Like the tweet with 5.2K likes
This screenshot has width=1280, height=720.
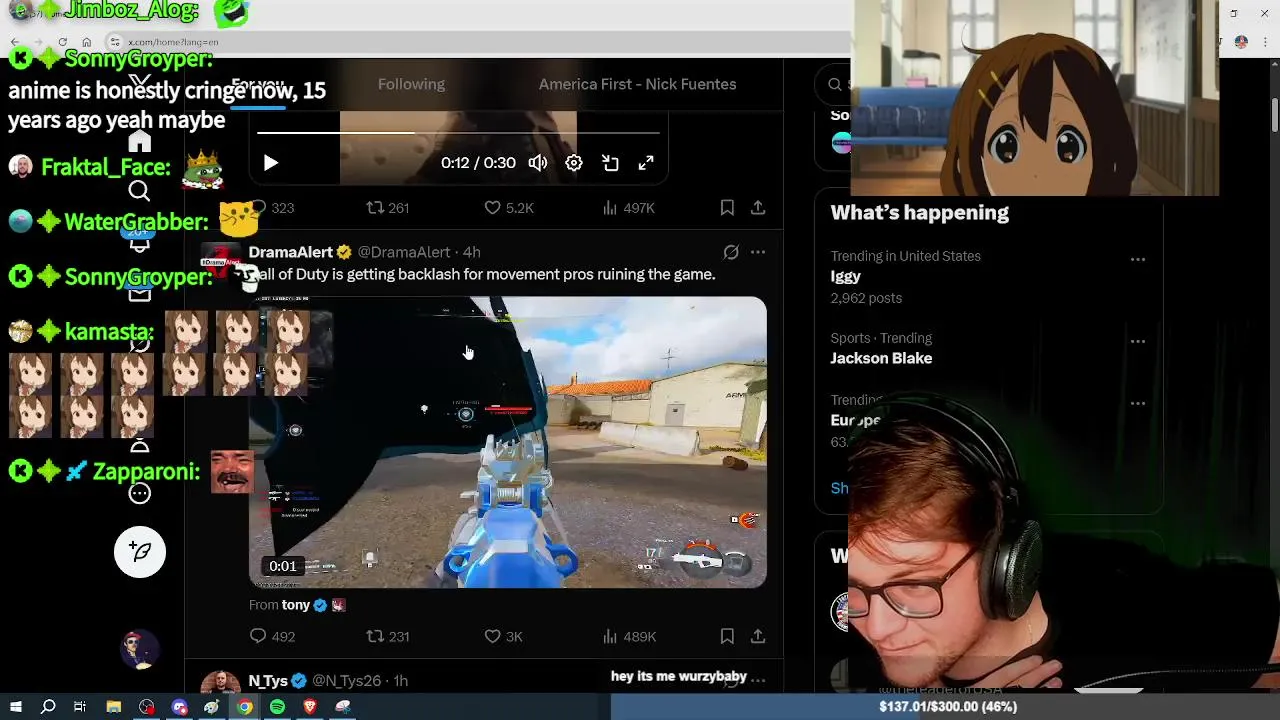coord(509,208)
